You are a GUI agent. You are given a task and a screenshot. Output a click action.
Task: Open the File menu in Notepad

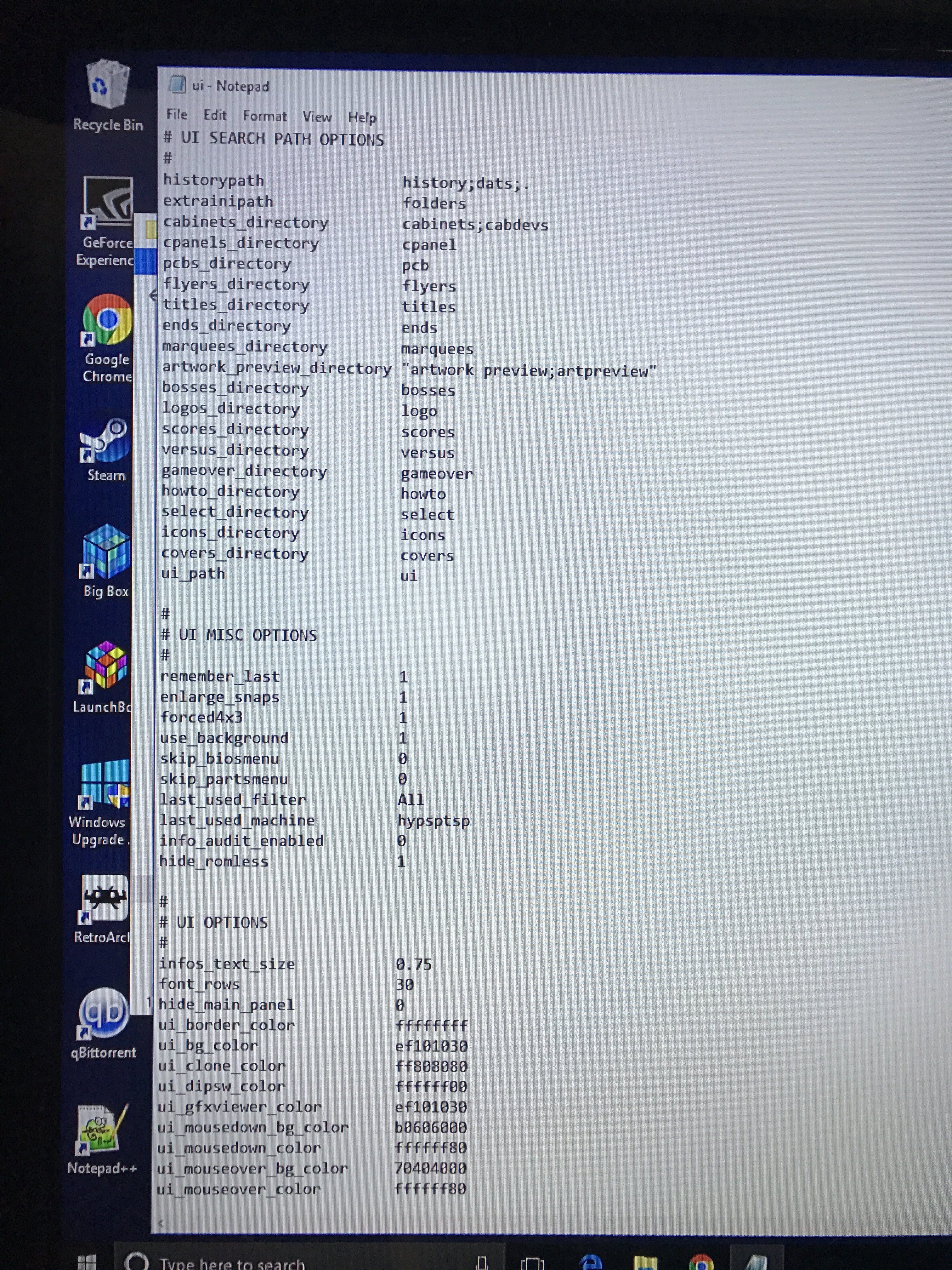[x=177, y=115]
